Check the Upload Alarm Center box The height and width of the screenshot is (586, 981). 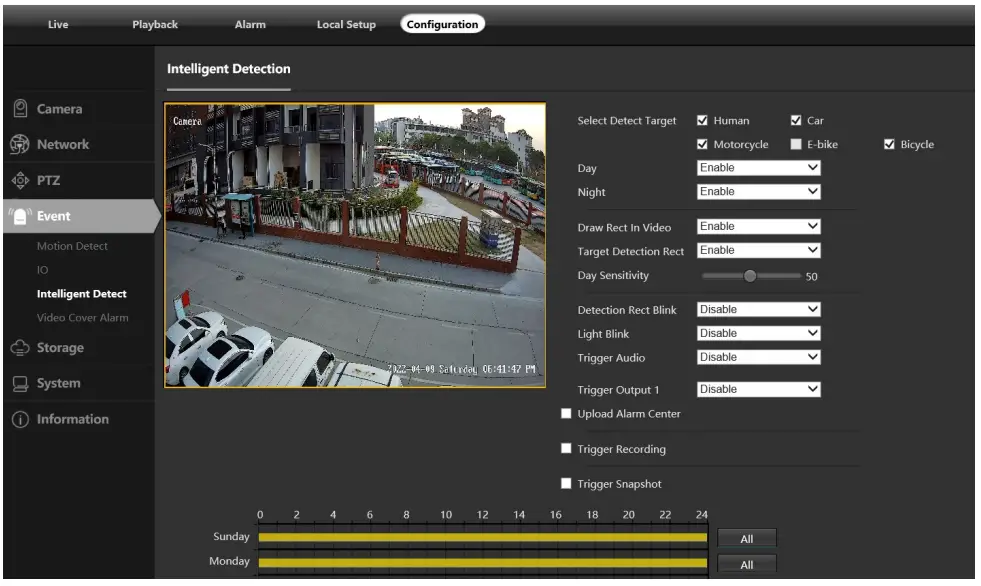(x=567, y=414)
